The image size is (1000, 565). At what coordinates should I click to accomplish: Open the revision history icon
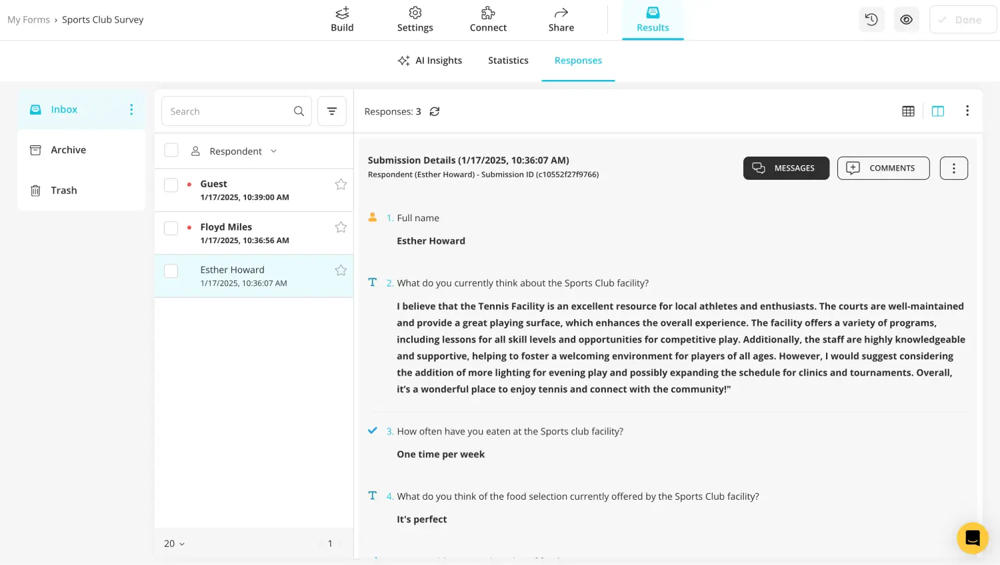871,20
